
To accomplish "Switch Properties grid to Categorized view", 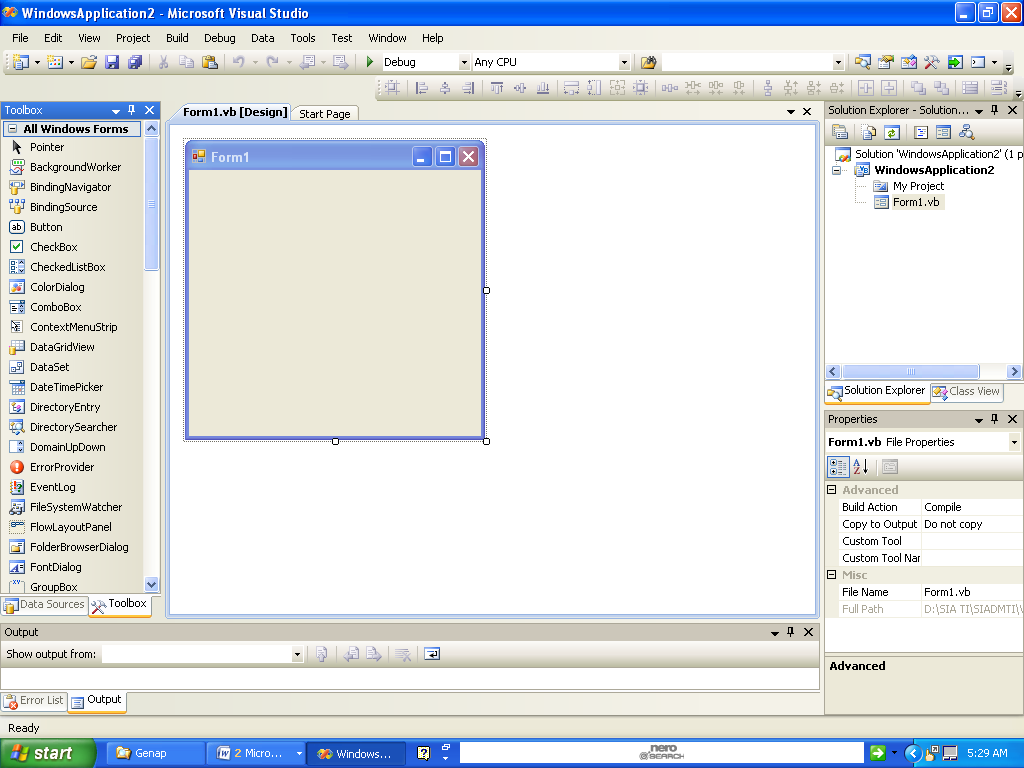I will (839, 467).
